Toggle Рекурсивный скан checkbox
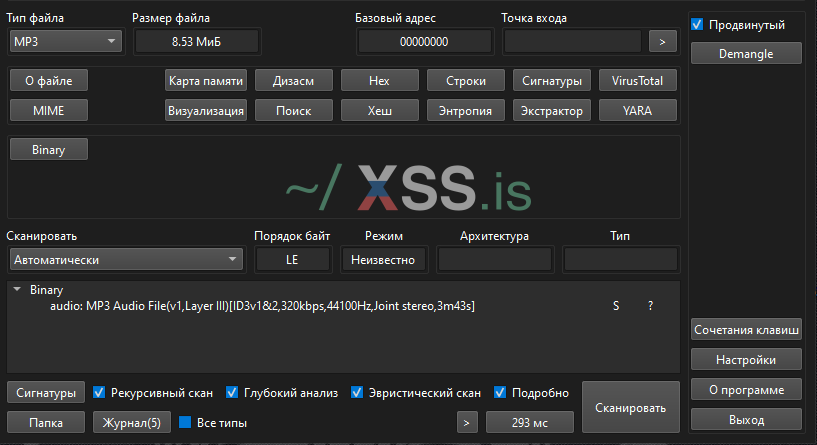Screen dimensions: 817x445 pos(98,392)
